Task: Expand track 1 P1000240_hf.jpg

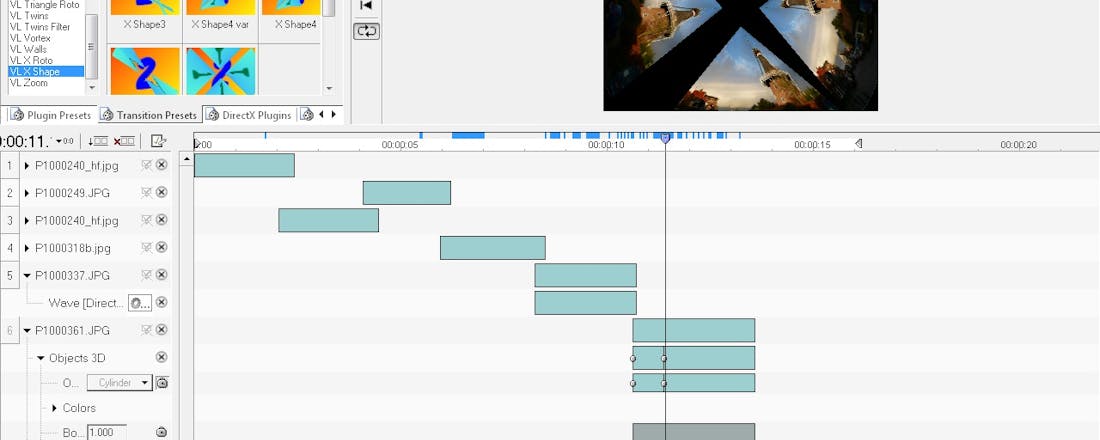Action: click(27, 166)
